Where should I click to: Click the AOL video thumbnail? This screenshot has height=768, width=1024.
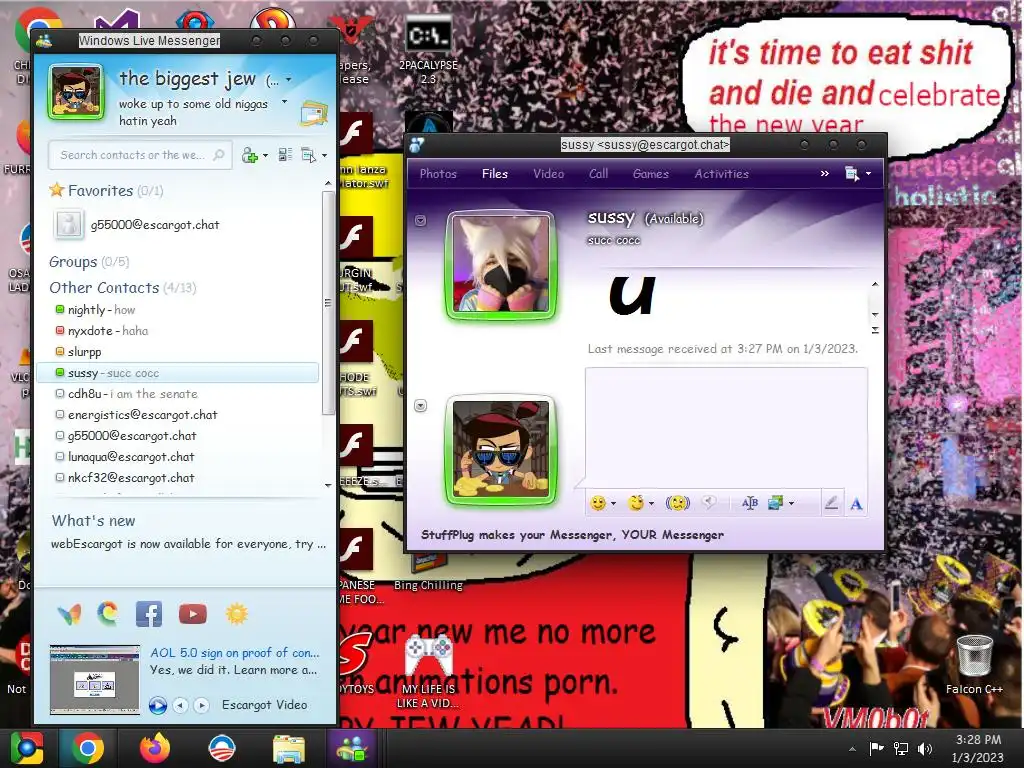click(95, 680)
